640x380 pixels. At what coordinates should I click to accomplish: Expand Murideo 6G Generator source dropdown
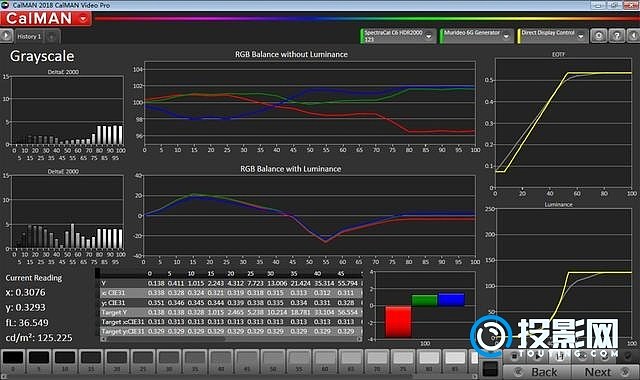click(506, 36)
